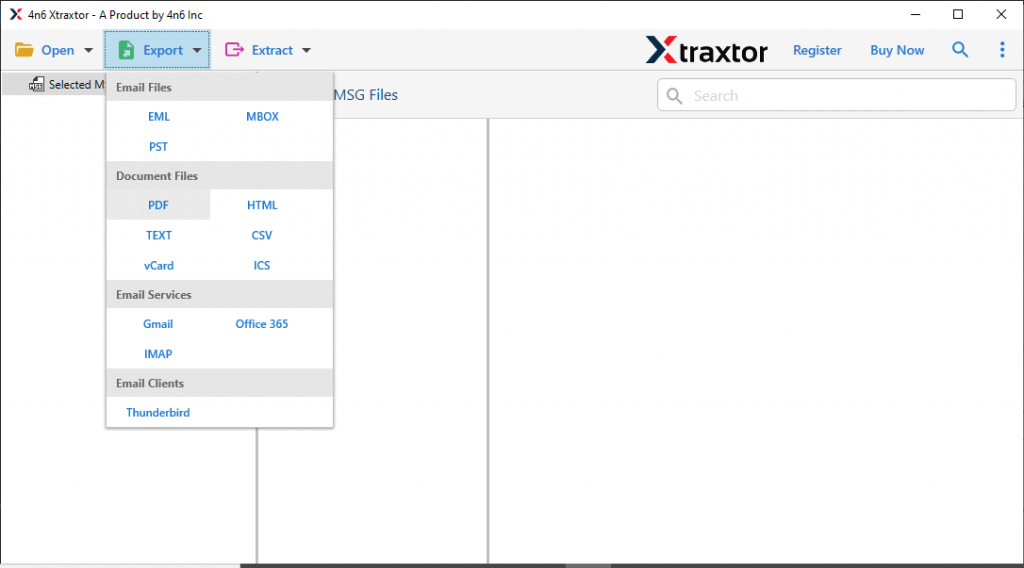Image resolution: width=1024 pixels, height=568 pixels.
Task: Click the Register link
Action: 817,50
